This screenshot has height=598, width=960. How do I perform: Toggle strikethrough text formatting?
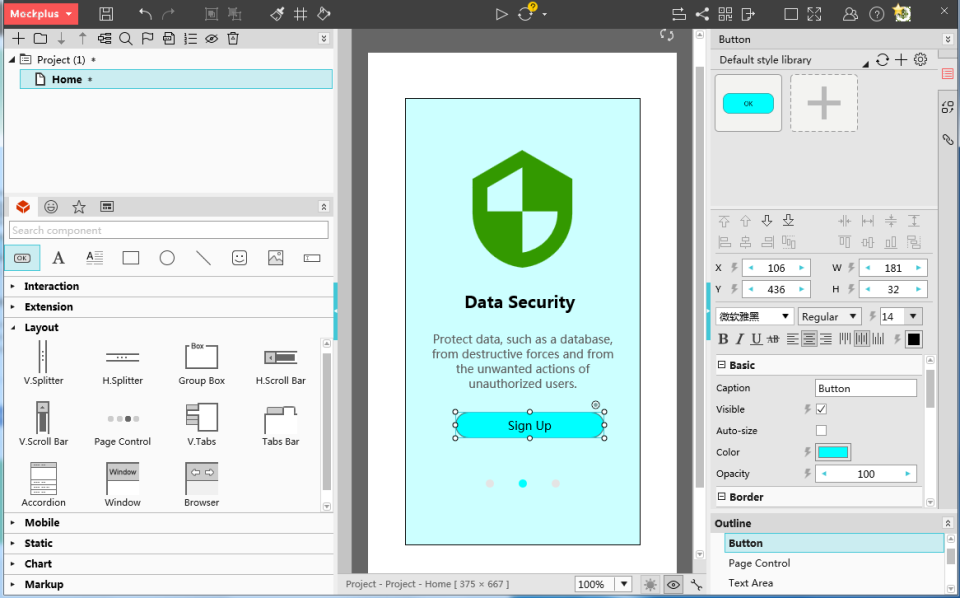773,339
